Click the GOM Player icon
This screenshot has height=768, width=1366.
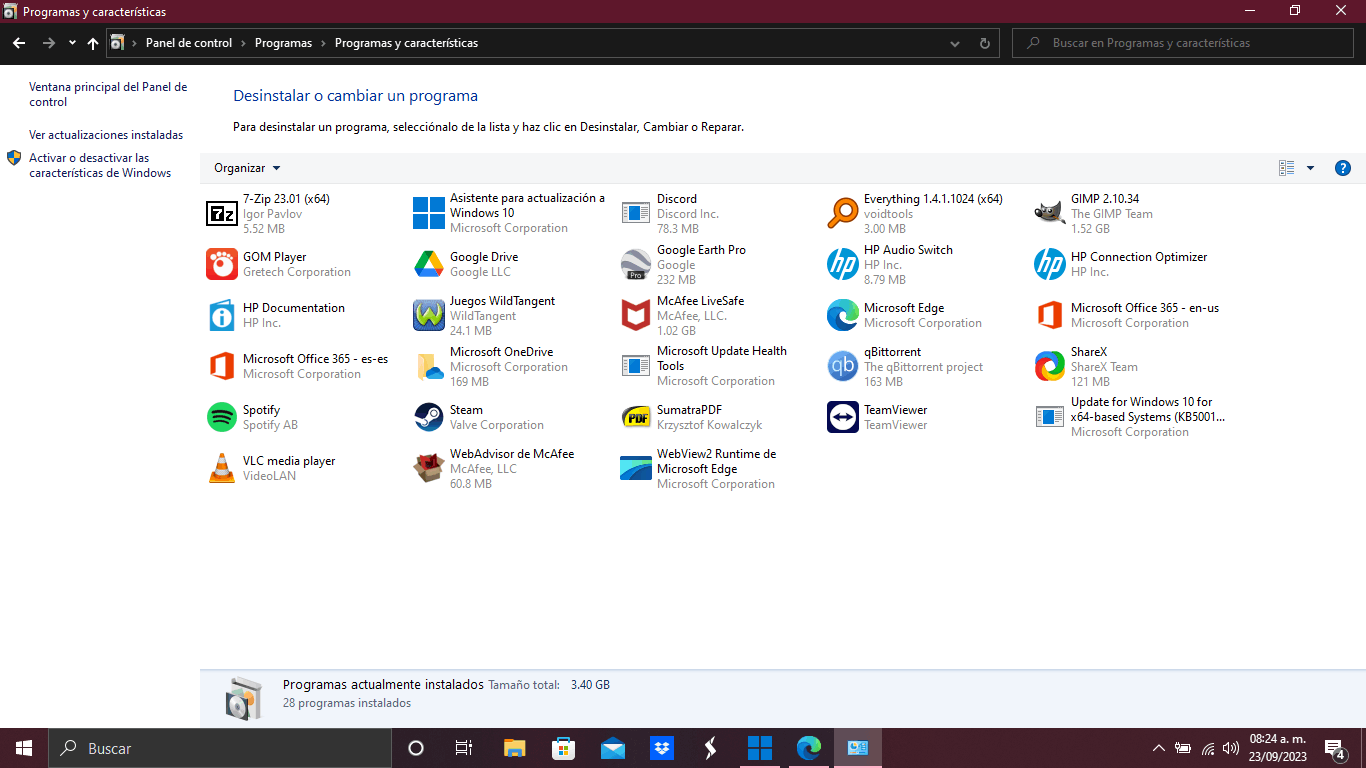[221, 264]
